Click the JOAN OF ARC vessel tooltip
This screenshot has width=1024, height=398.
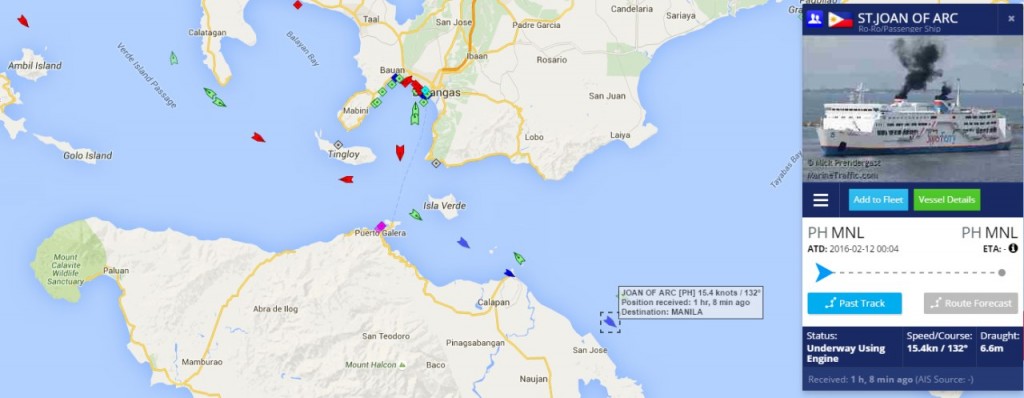691,303
